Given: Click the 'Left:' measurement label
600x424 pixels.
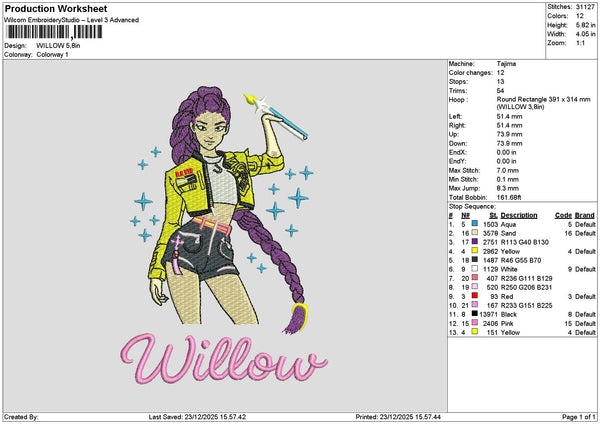Looking at the screenshot, I should coord(455,116).
